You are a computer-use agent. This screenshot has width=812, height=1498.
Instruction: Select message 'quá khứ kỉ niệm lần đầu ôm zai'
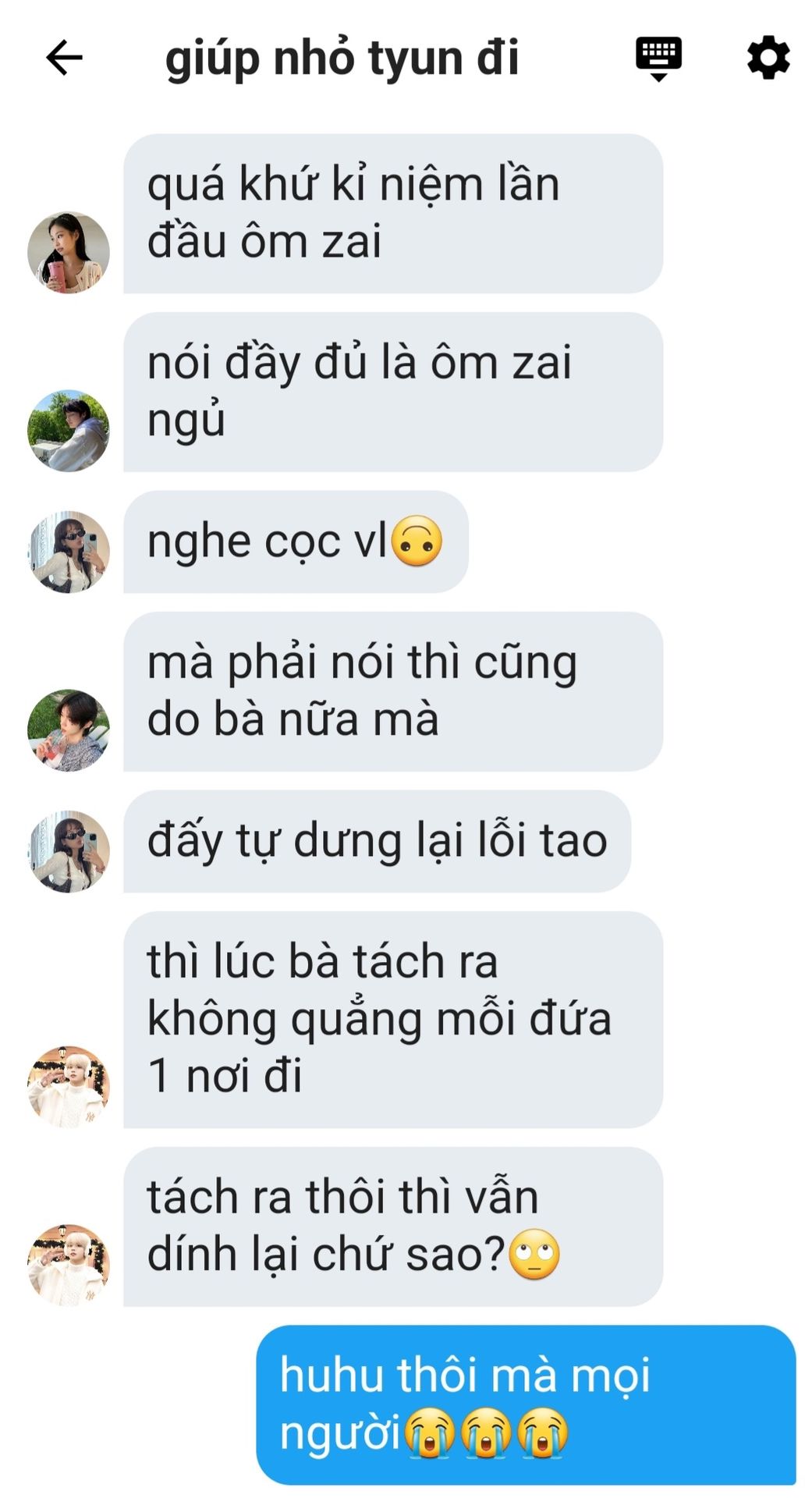(393, 214)
